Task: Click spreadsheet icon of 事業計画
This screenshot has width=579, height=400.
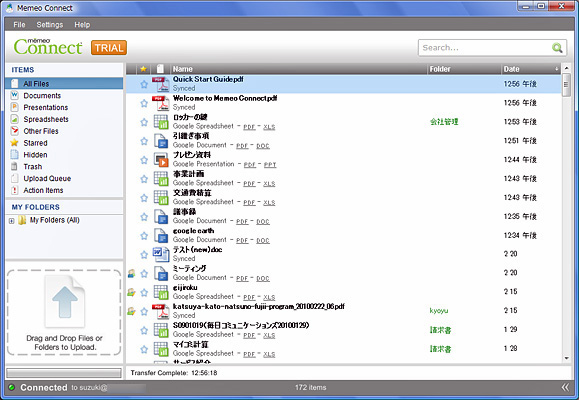Action: point(161,179)
